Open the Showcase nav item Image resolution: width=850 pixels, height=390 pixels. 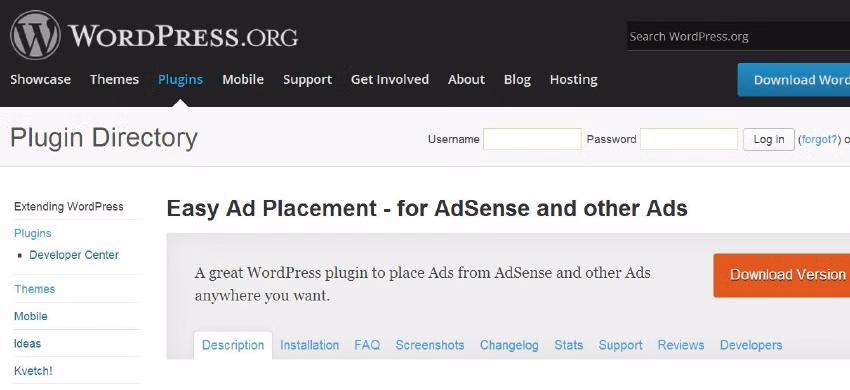pos(41,79)
